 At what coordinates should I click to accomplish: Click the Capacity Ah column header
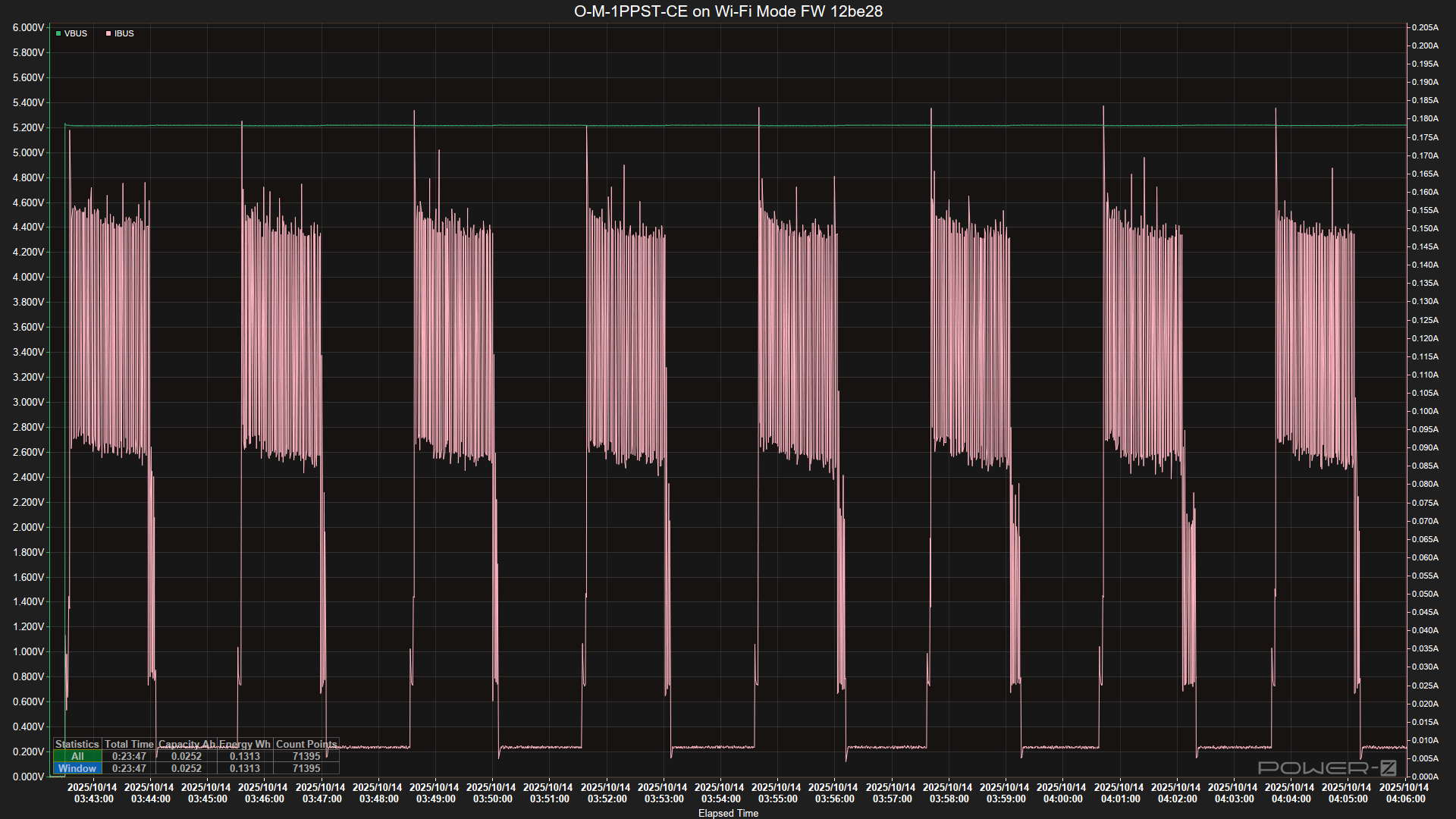click(187, 744)
